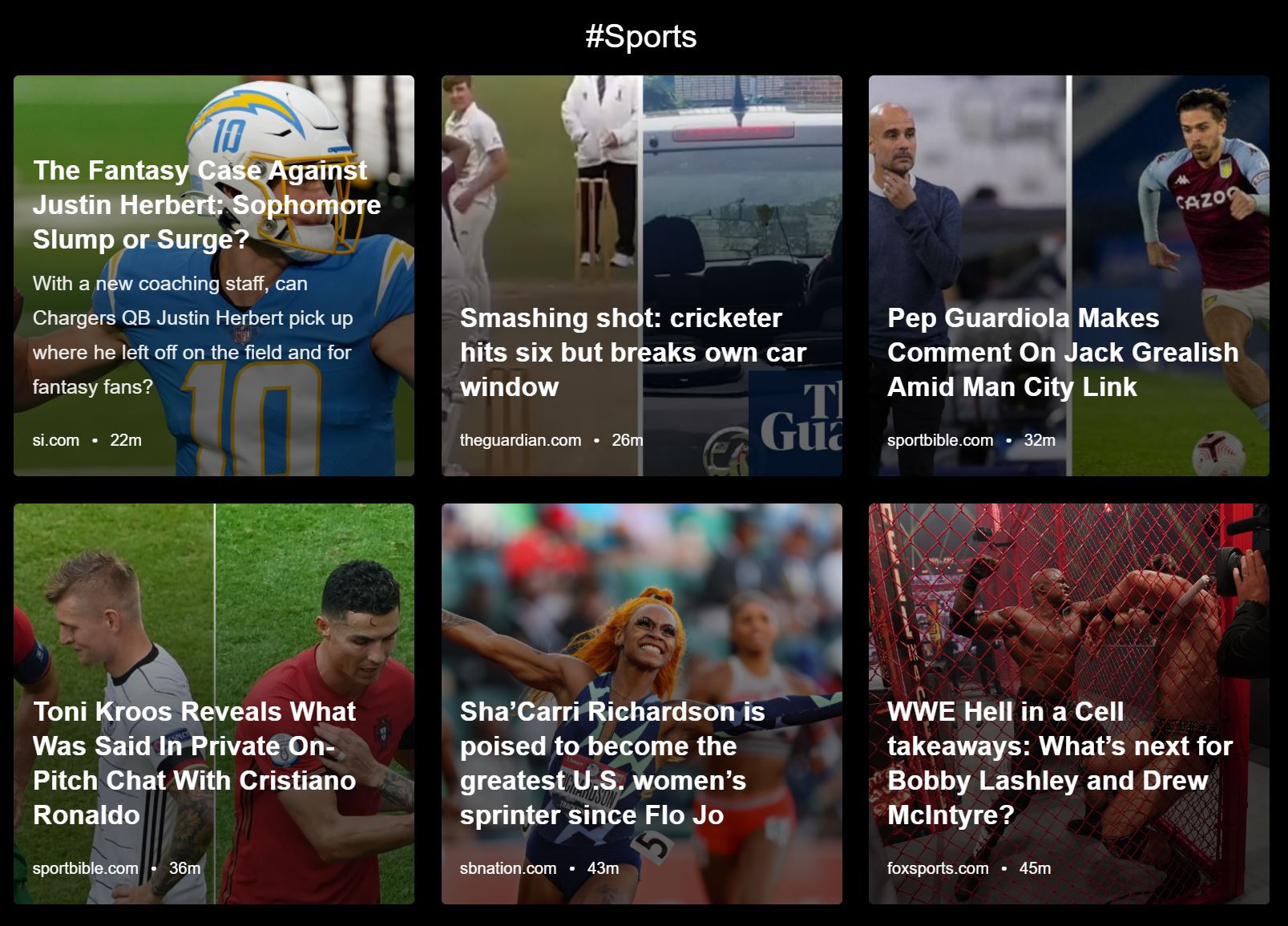Click the theguardian.com source label
Image resolution: width=1288 pixels, height=926 pixels.
coord(520,440)
